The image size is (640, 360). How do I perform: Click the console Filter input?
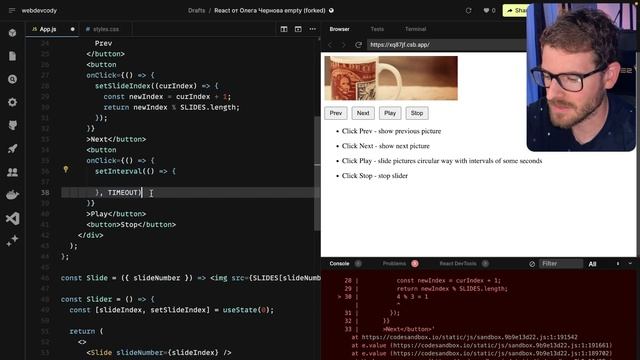[561, 264]
